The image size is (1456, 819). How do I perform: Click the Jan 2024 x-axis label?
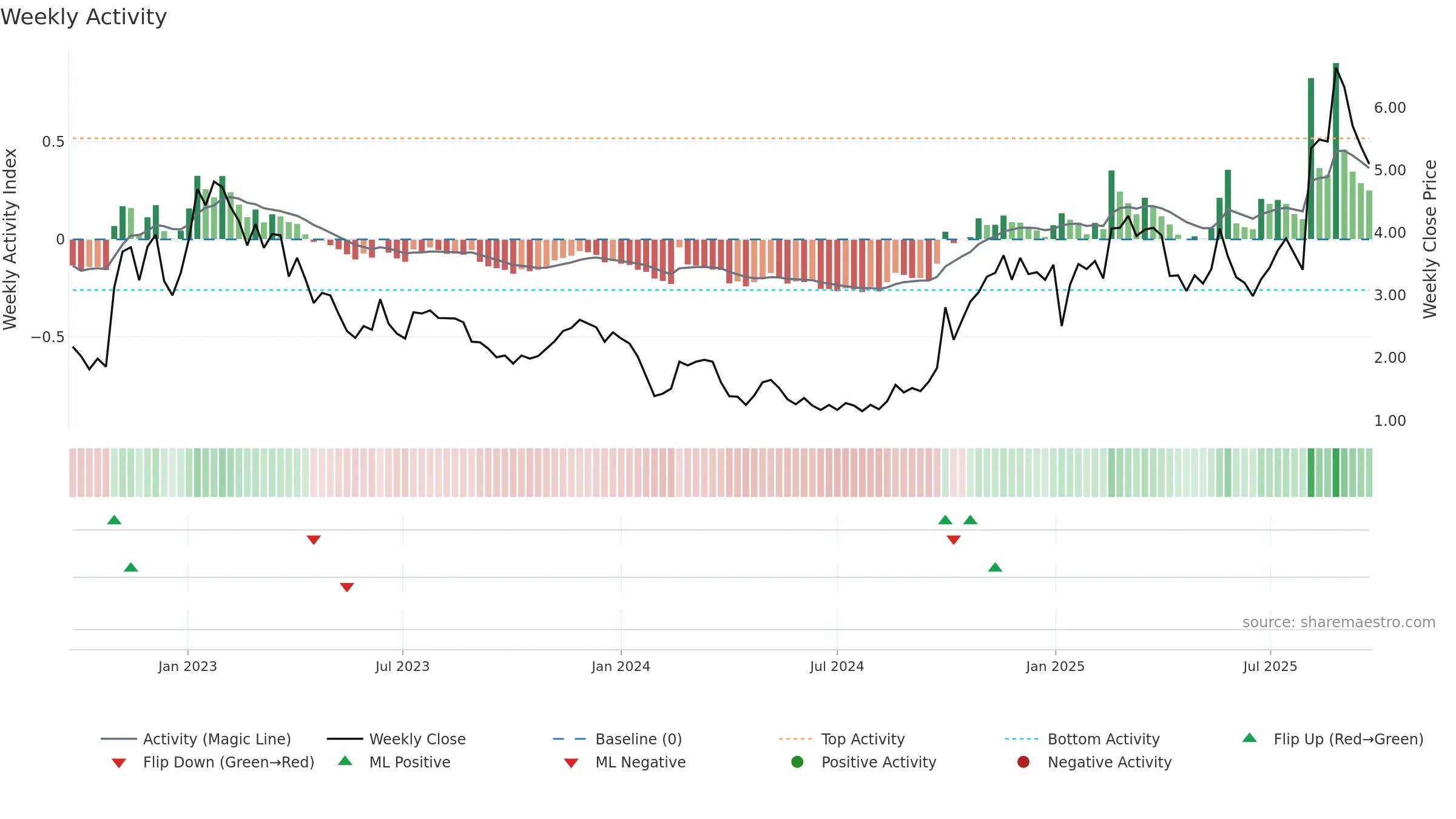click(x=621, y=666)
